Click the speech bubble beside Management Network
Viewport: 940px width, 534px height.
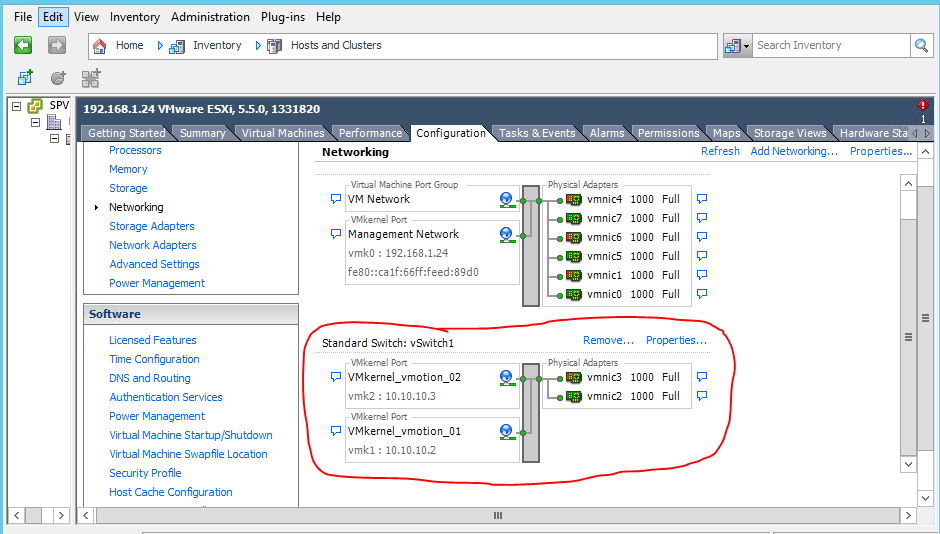point(336,234)
